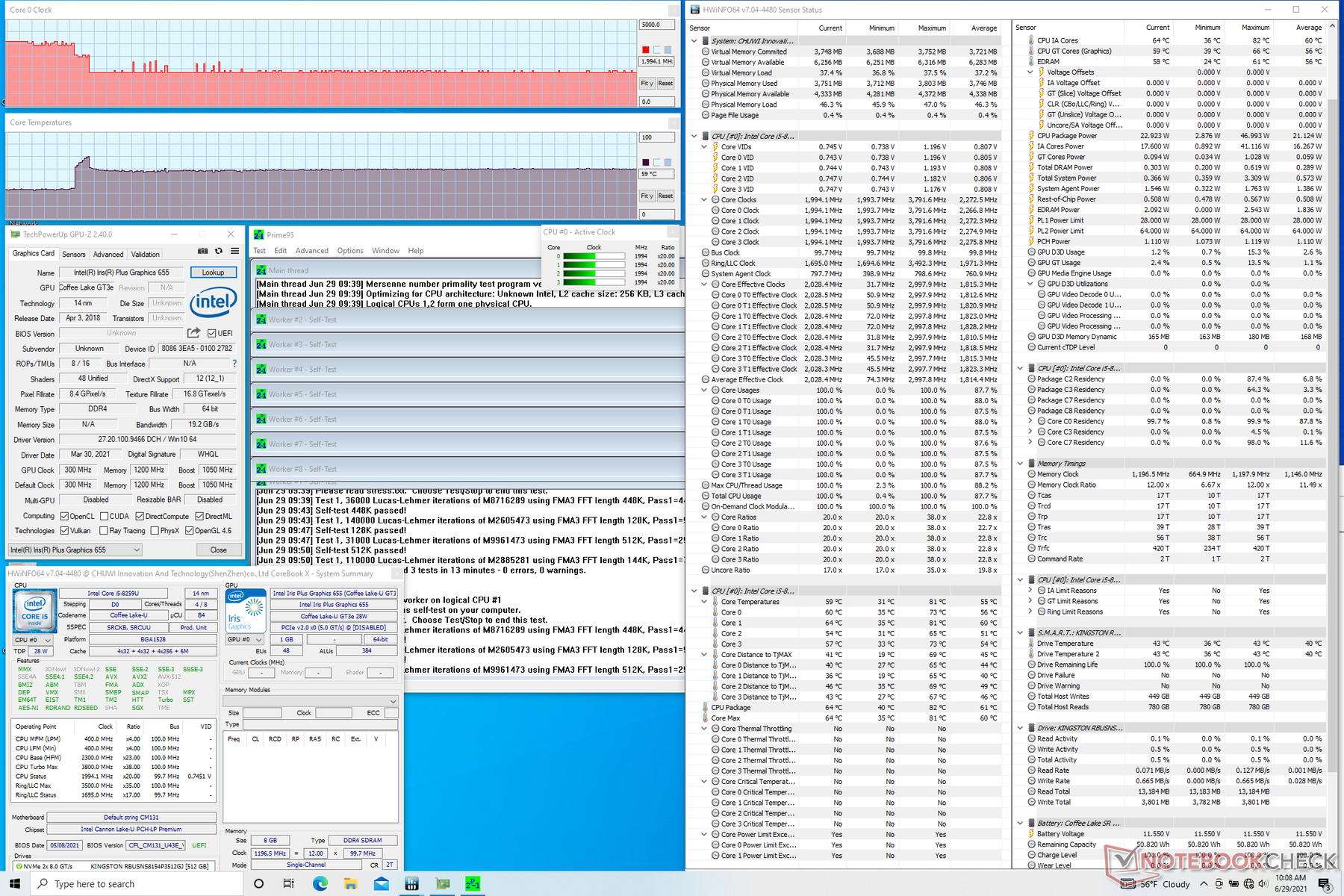Open the Prime95 Test menu
Image resolution: width=1344 pixels, height=896 pixels.
(260, 251)
